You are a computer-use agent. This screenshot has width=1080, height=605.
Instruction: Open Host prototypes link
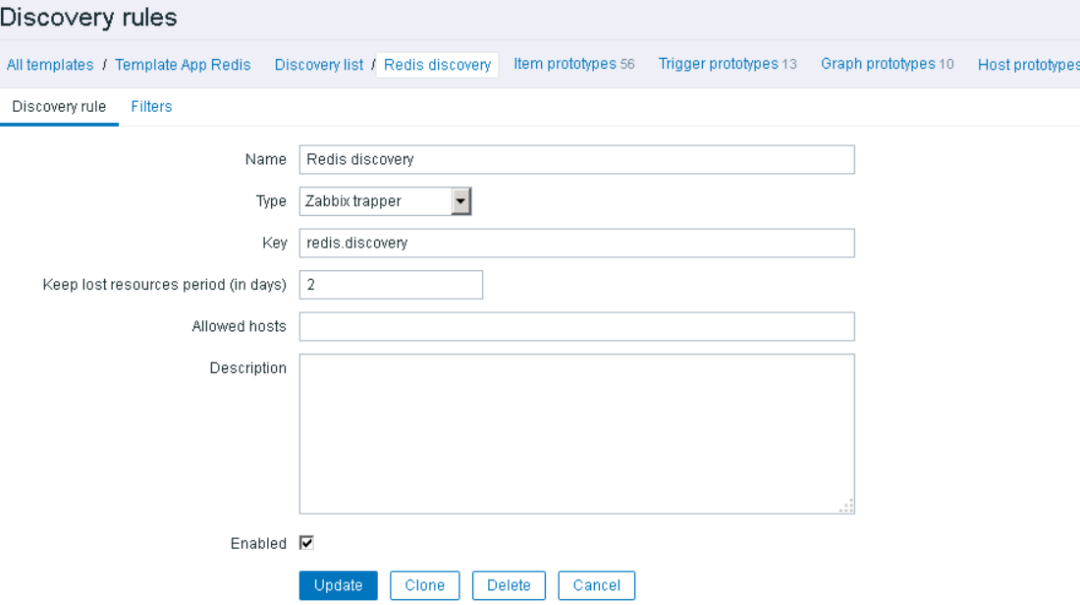pyautogui.click(x=1028, y=65)
